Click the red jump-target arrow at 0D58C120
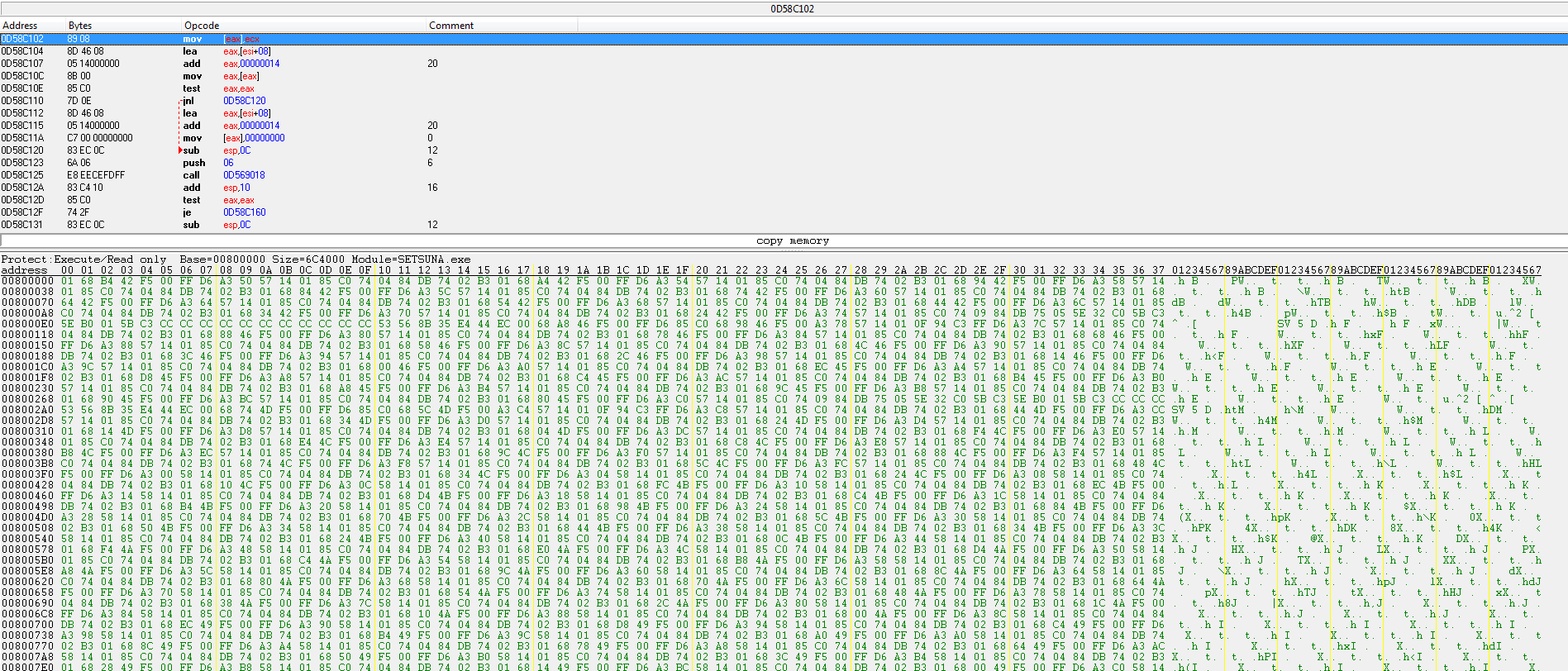 pyautogui.click(x=180, y=150)
